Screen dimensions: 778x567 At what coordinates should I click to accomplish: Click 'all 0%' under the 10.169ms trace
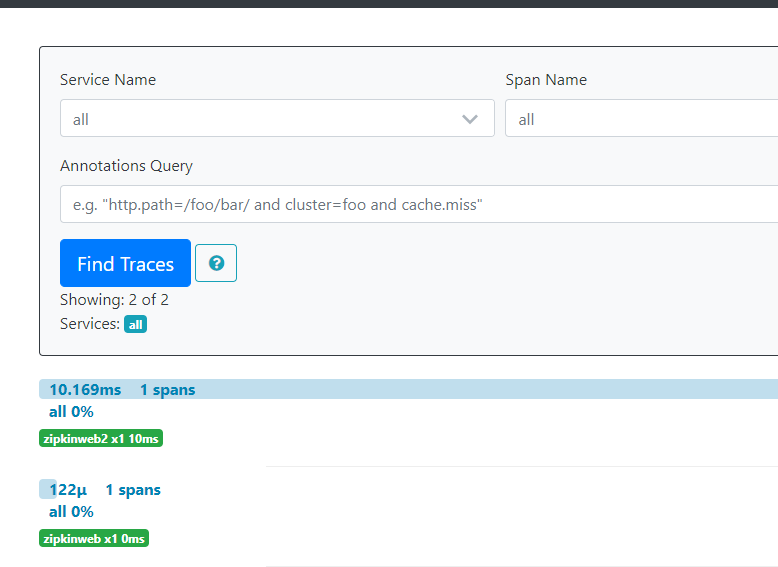click(71, 412)
